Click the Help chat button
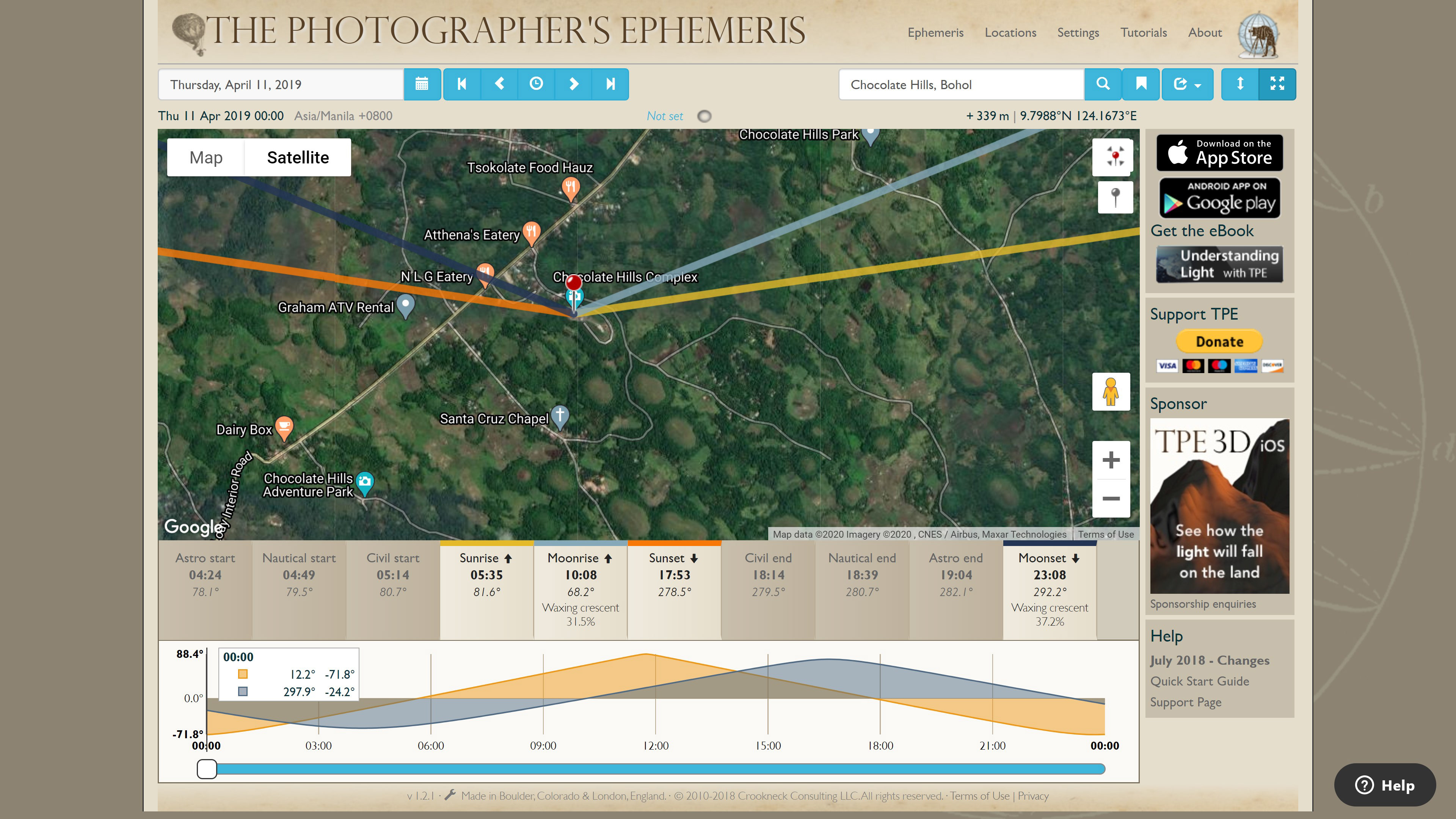The height and width of the screenshot is (819, 1456). [1385, 785]
